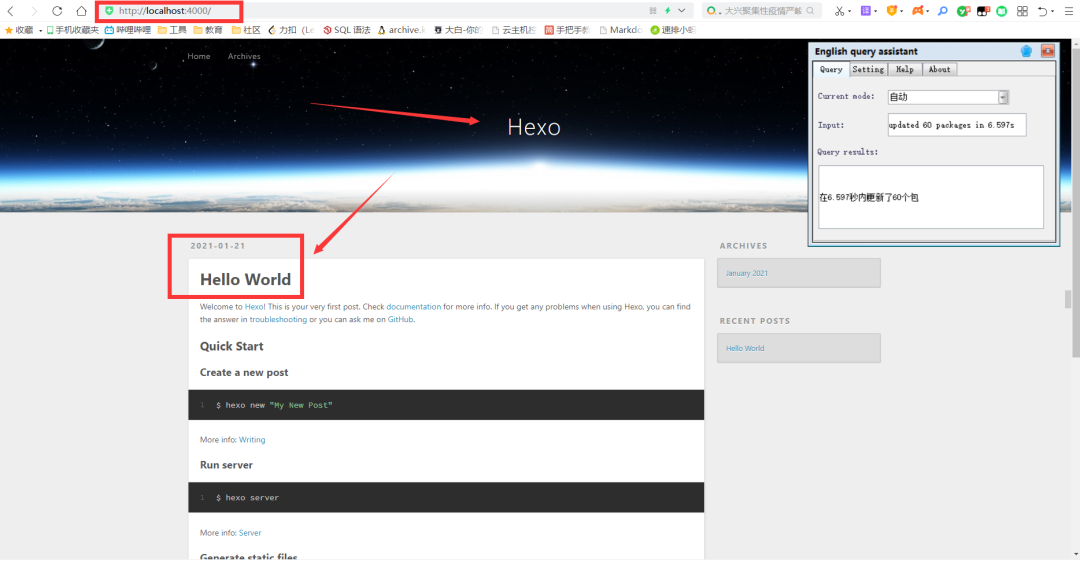Viewport: 1080px width, 561px height.
Task: Open the 收藏 favorites star bookmark
Action: [x=19, y=30]
